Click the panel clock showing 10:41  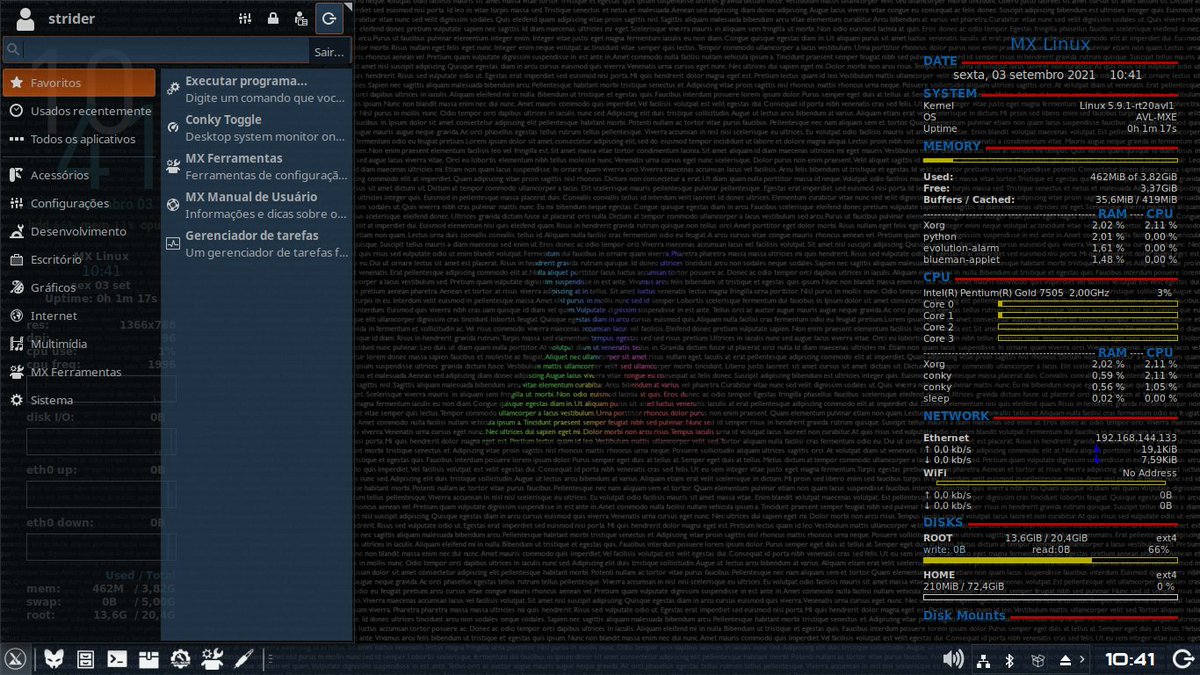[x=1130, y=660]
